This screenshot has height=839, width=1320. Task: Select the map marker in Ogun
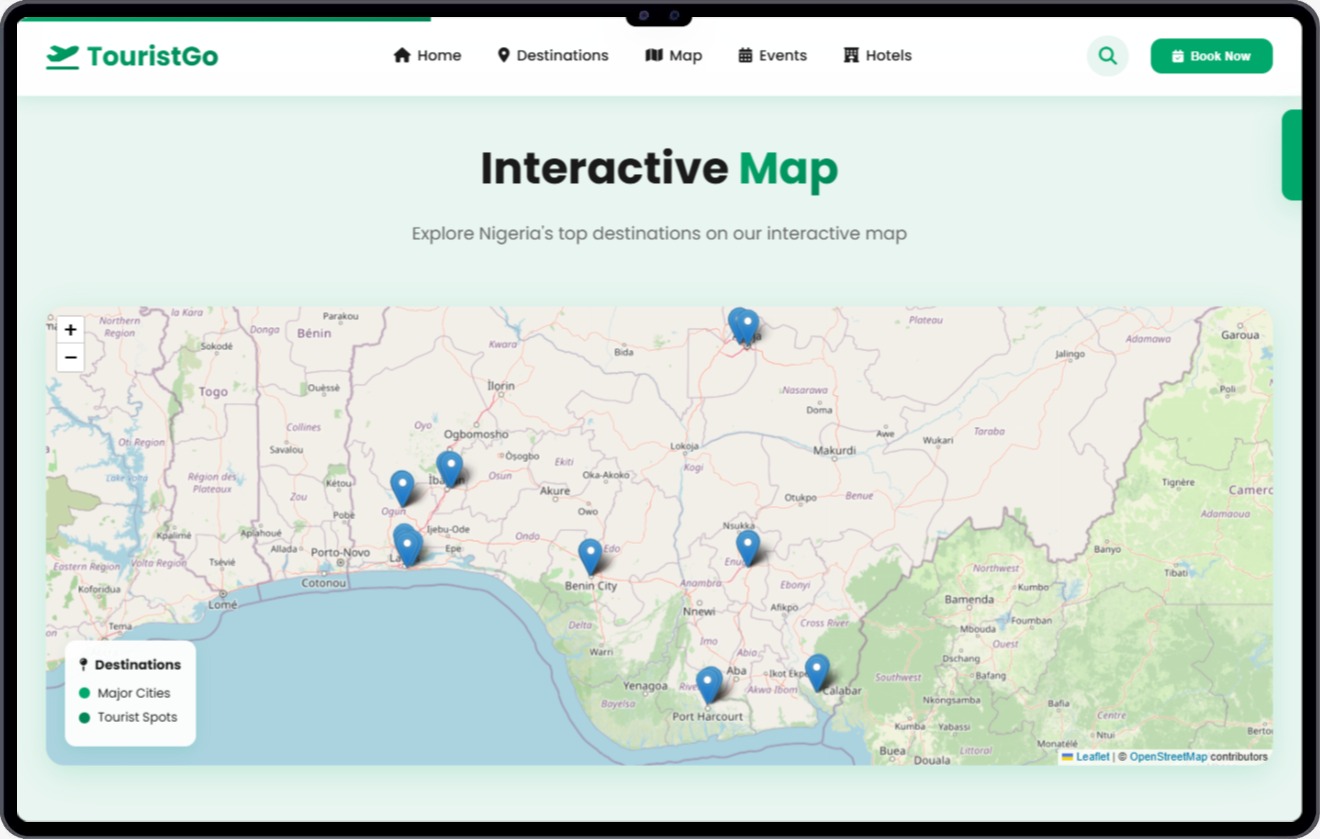(x=402, y=488)
